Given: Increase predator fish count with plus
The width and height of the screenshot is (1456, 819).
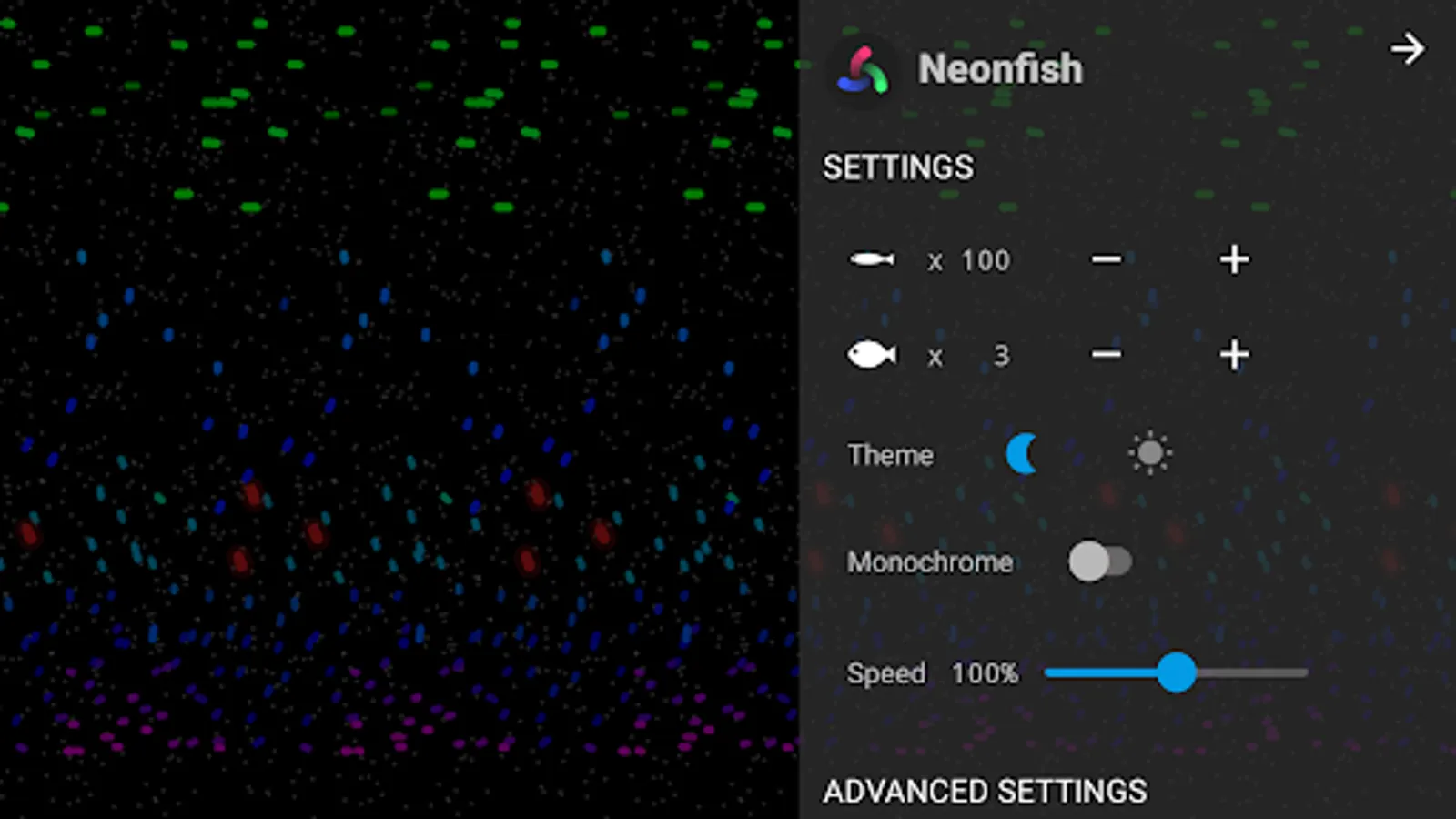Looking at the screenshot, I should pos(1234,355).
